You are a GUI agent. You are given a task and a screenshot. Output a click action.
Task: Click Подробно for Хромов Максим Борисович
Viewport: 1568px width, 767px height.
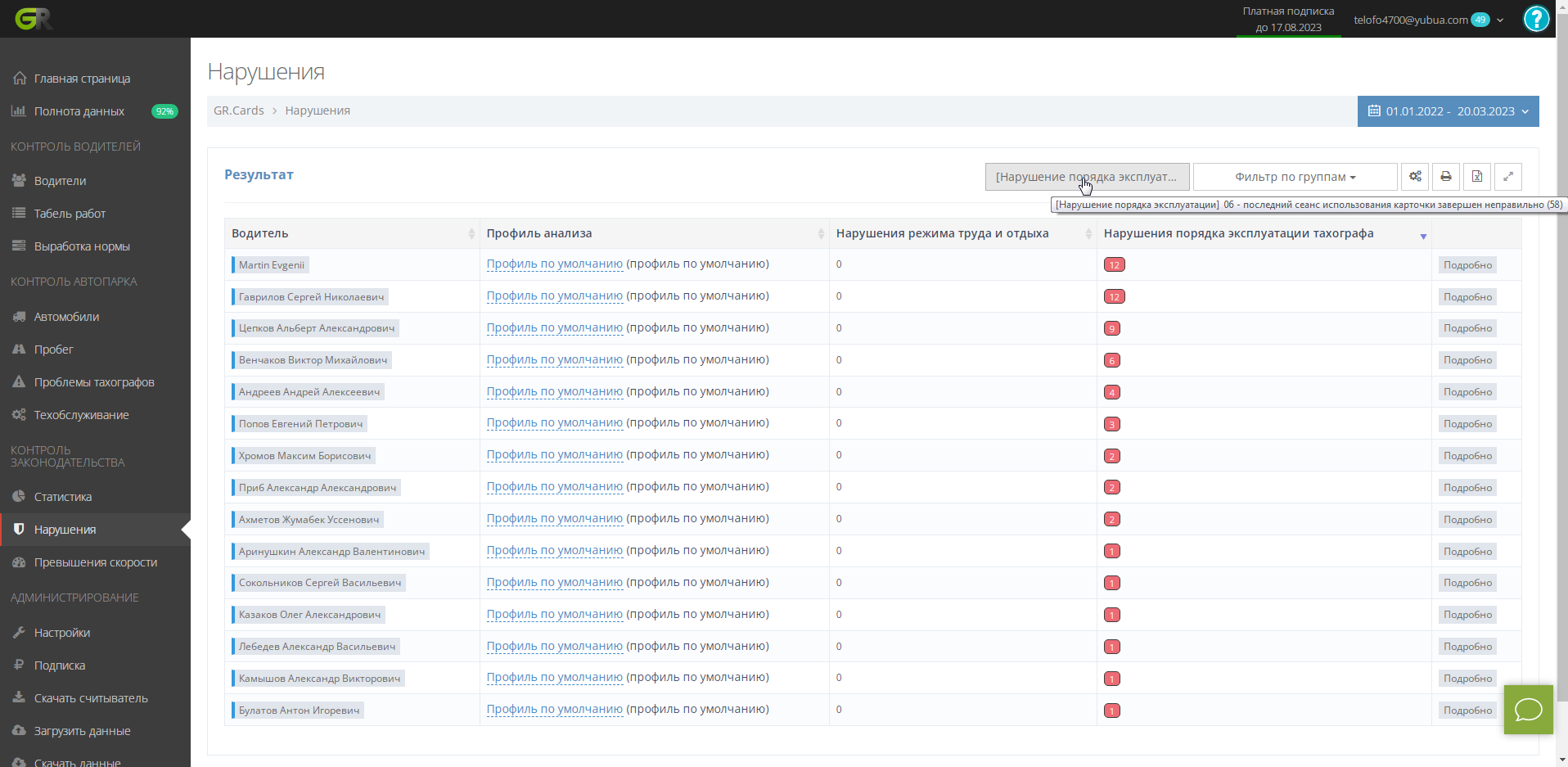pos(1467,456)
